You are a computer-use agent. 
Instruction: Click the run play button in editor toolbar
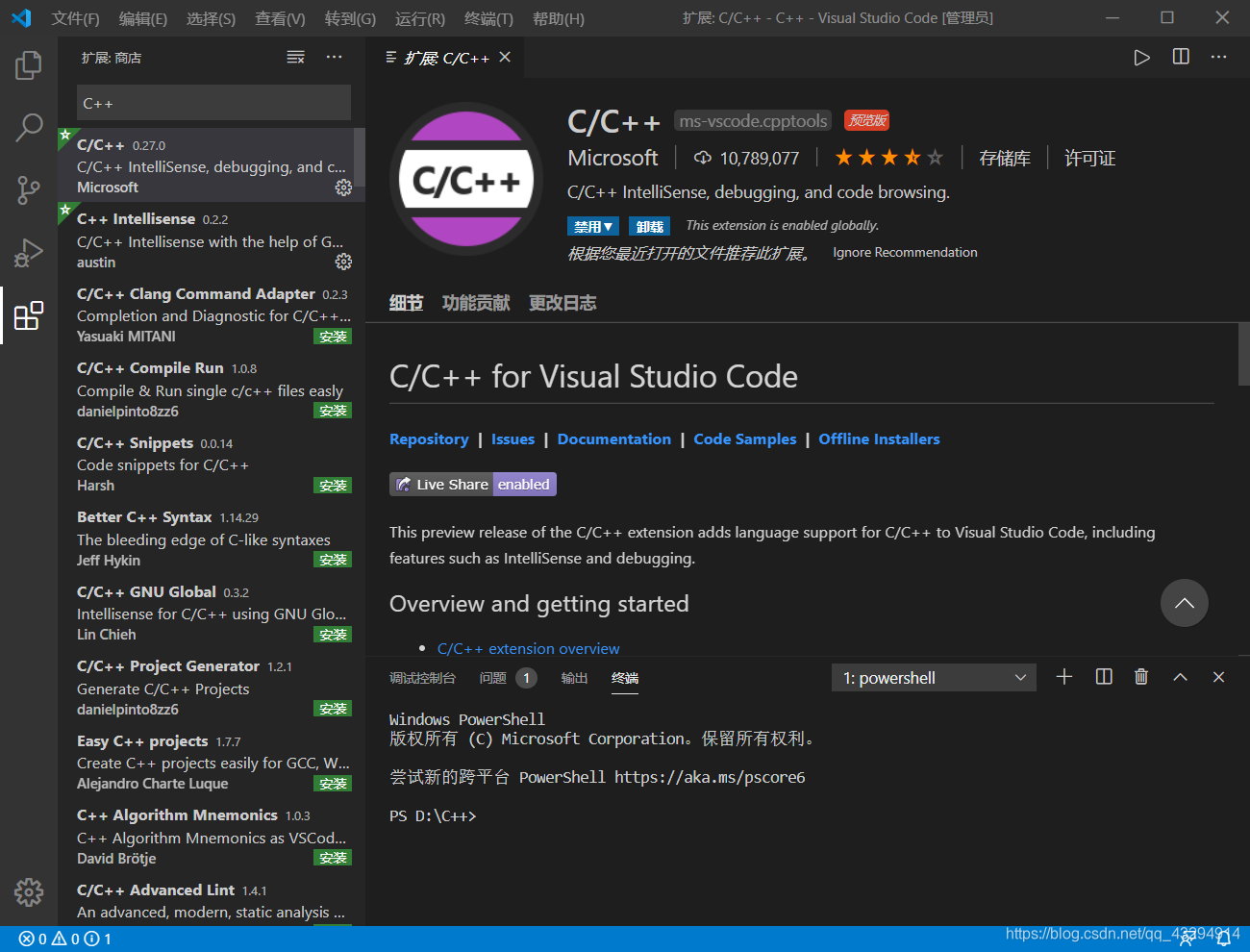tap(1141, 58)
